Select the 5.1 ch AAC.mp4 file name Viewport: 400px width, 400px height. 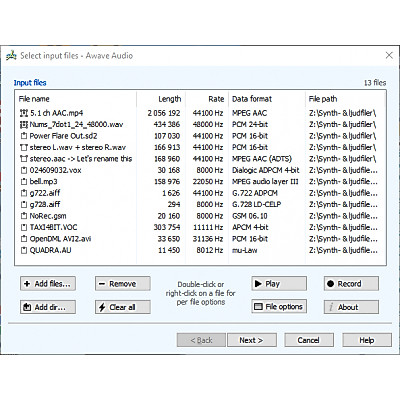(57, 113)
